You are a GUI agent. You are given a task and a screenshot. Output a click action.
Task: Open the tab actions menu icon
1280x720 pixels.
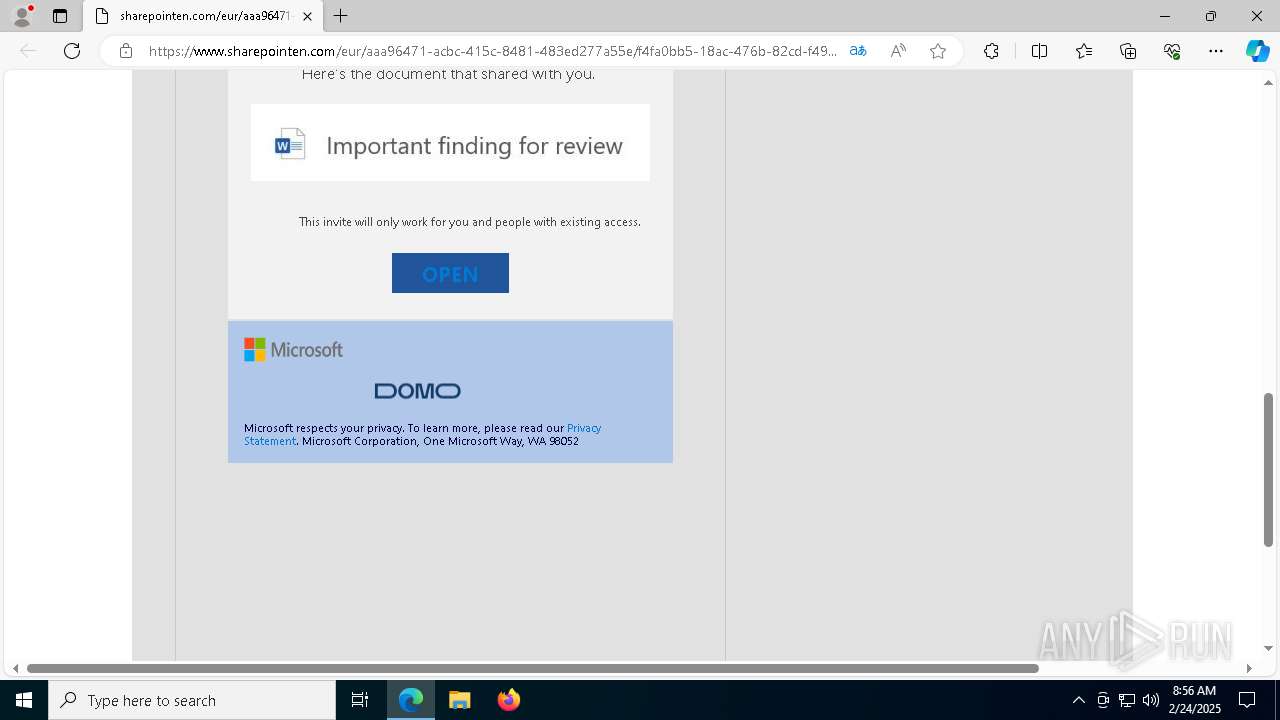[x=60, y=16]
